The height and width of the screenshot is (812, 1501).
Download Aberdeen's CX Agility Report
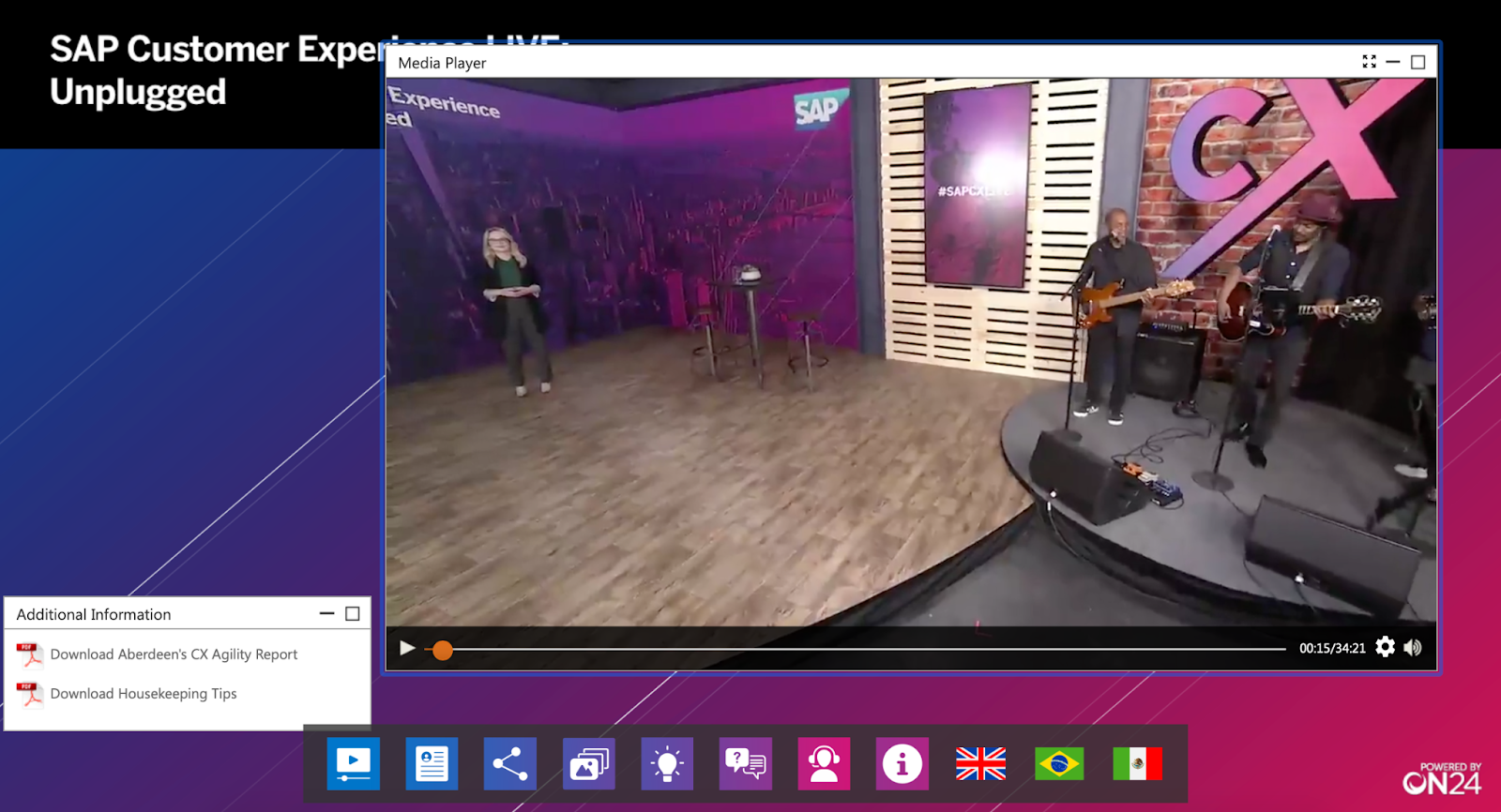tap(174, 654)
